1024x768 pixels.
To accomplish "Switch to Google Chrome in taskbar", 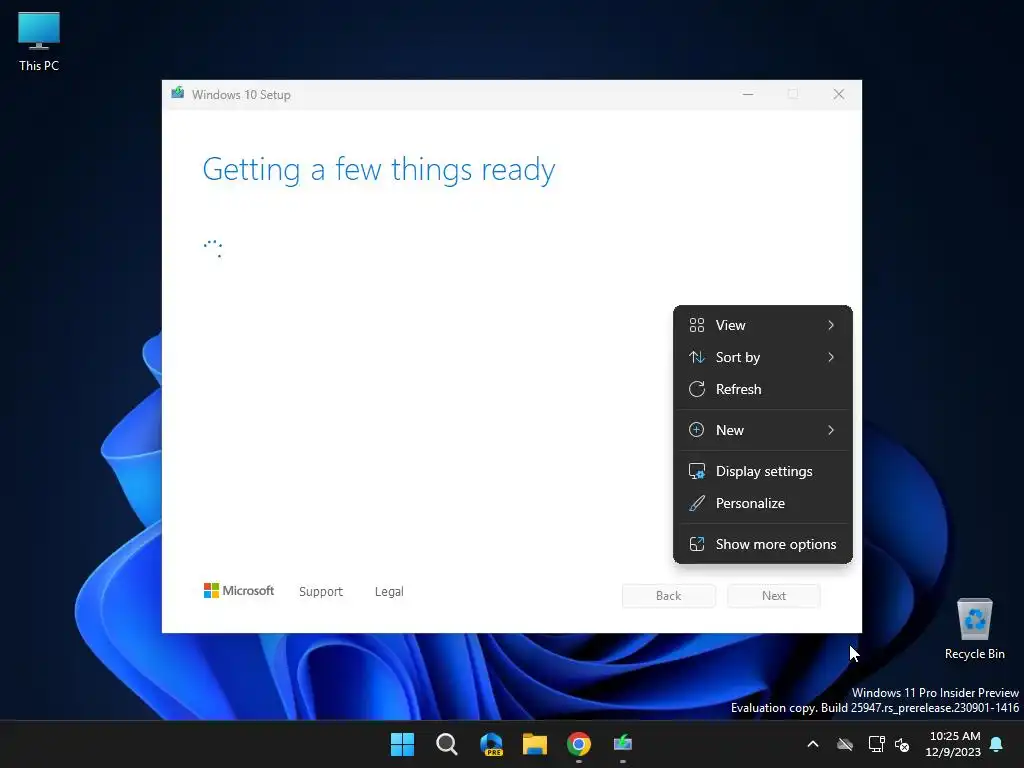I will point(579,744).
